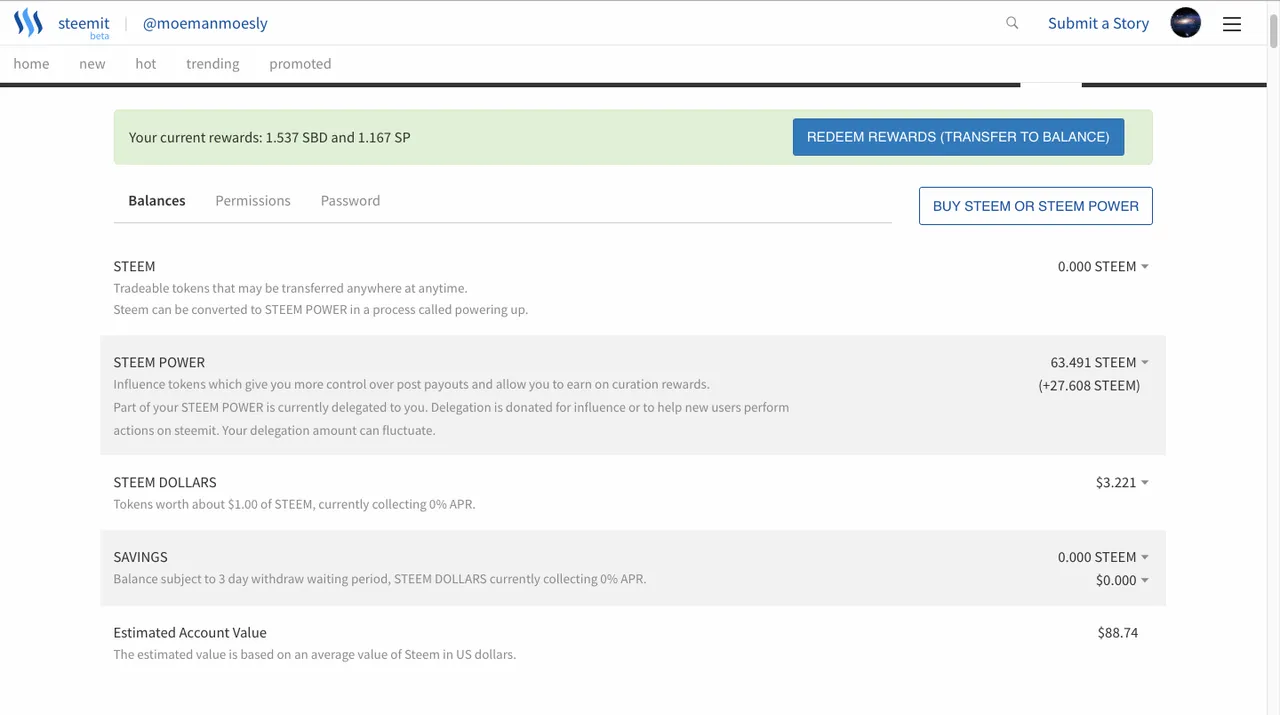Click Buy Steem or Steem Power button
Screen dimensions: 1280x715
pos(1036,206)
